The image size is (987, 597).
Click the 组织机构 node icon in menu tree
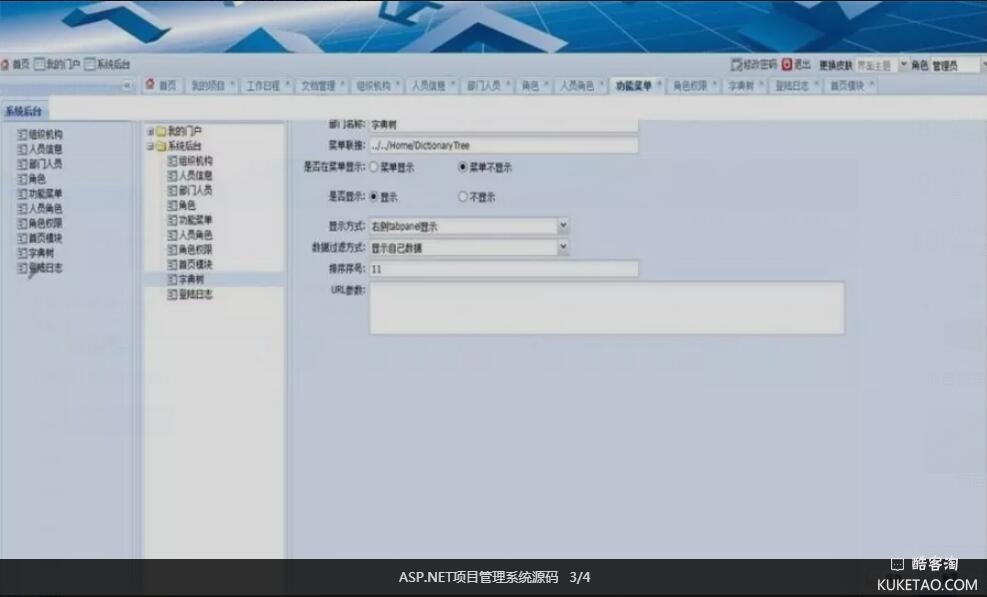point(172,161)
